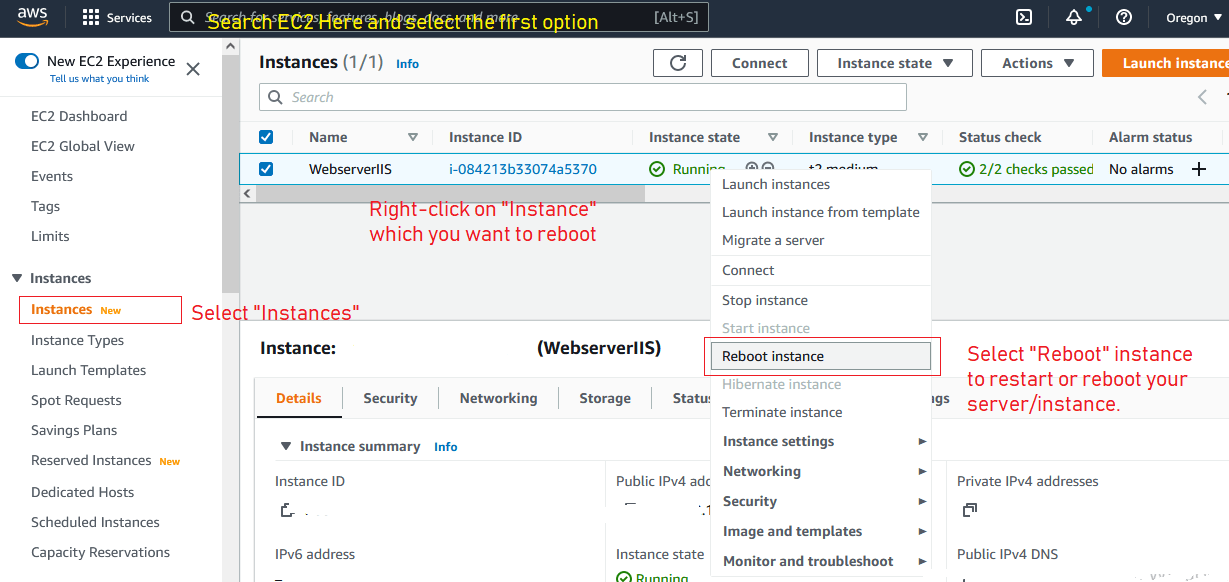Switch to the Details tab

[299, 398]
